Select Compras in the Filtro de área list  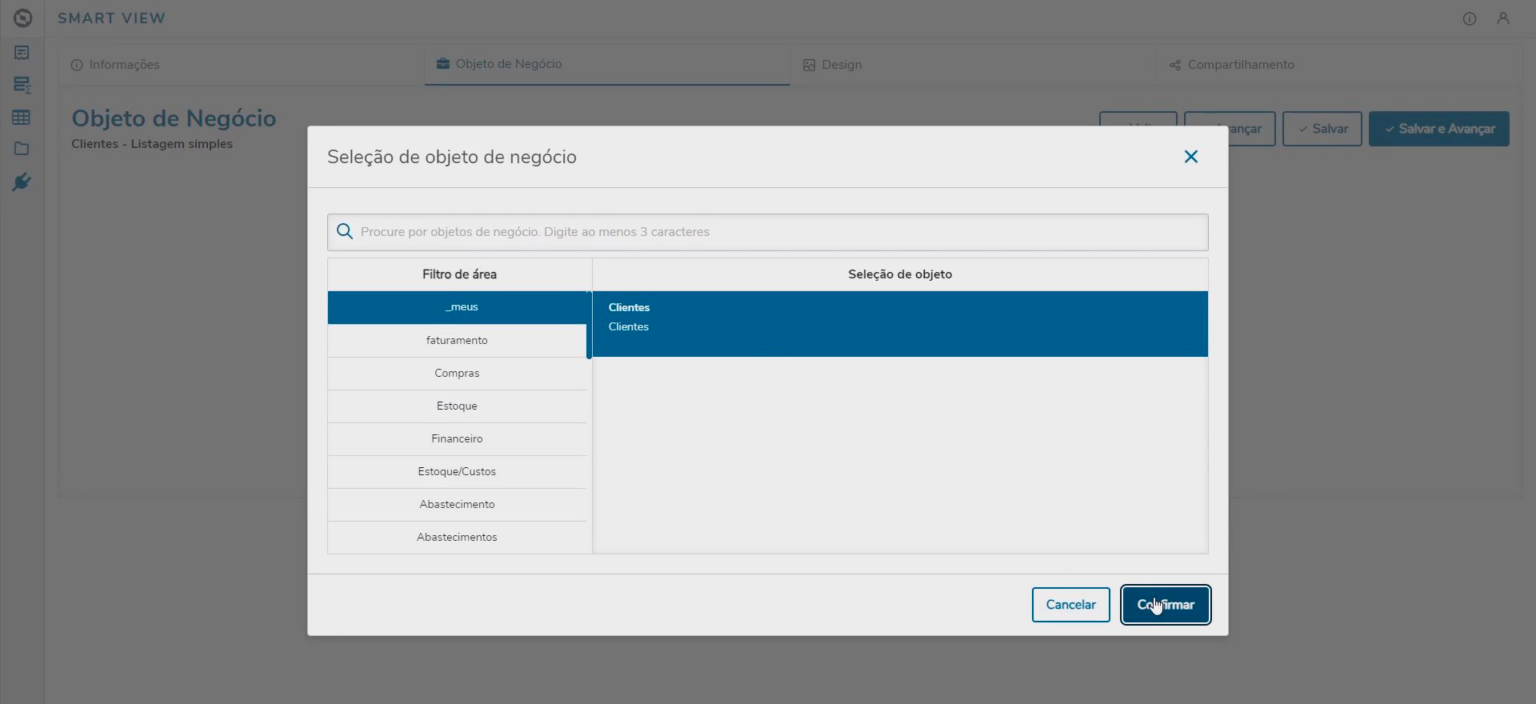pyautogui.click(x=457, y=372)
